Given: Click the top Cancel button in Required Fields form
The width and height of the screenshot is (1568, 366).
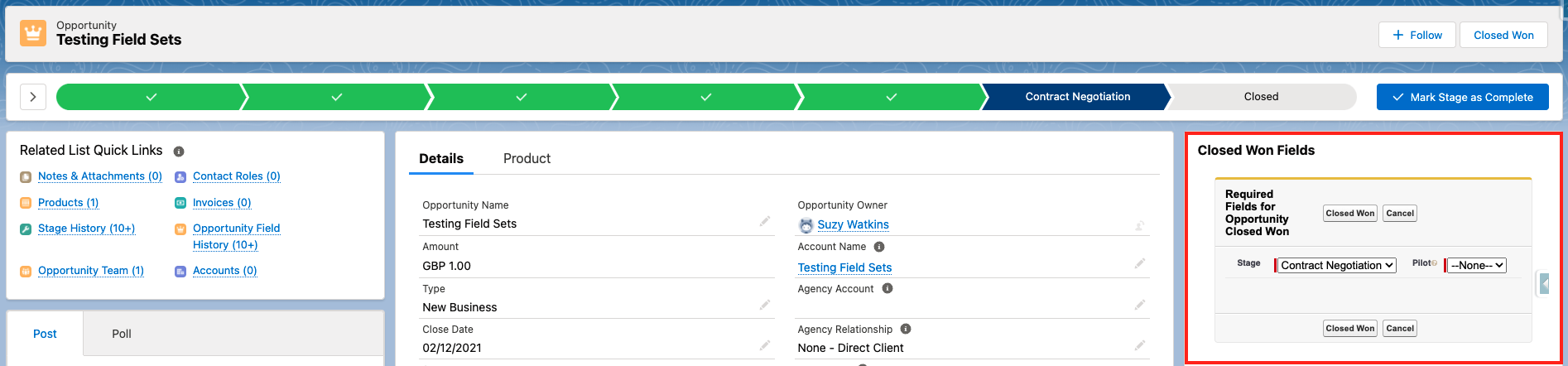Looking at the screenshot, I should click(1400, 214).
